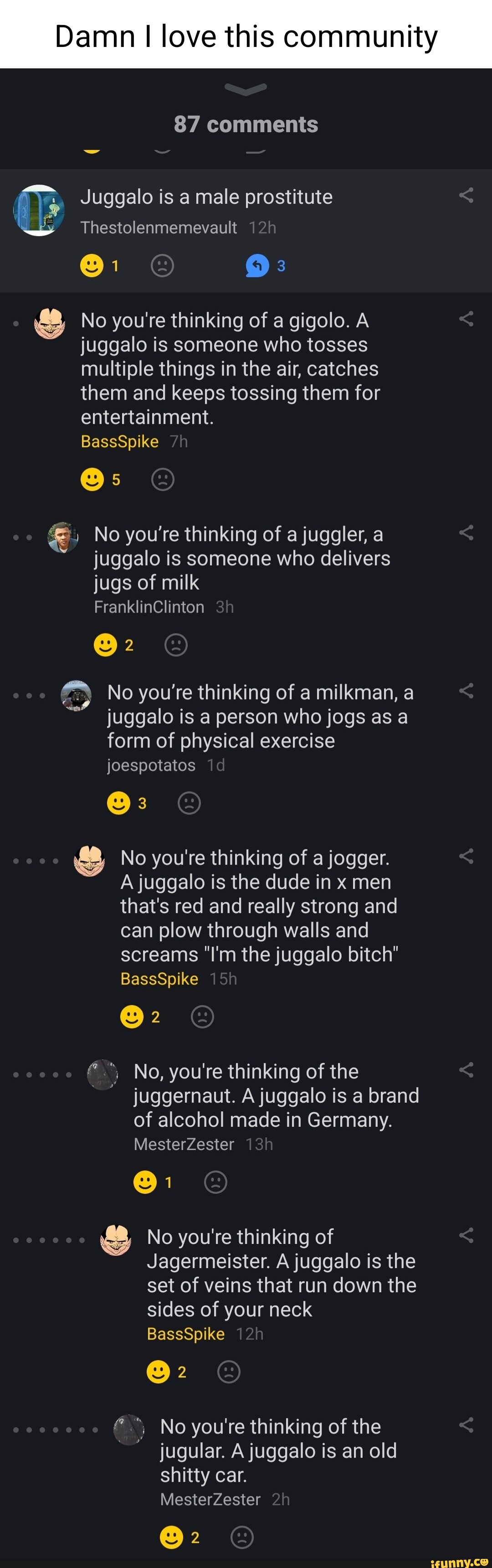Click FranklinClinton's profile avatar
Screen dimensions: 492x1568
pyautogui.click(x=63, y=538)
